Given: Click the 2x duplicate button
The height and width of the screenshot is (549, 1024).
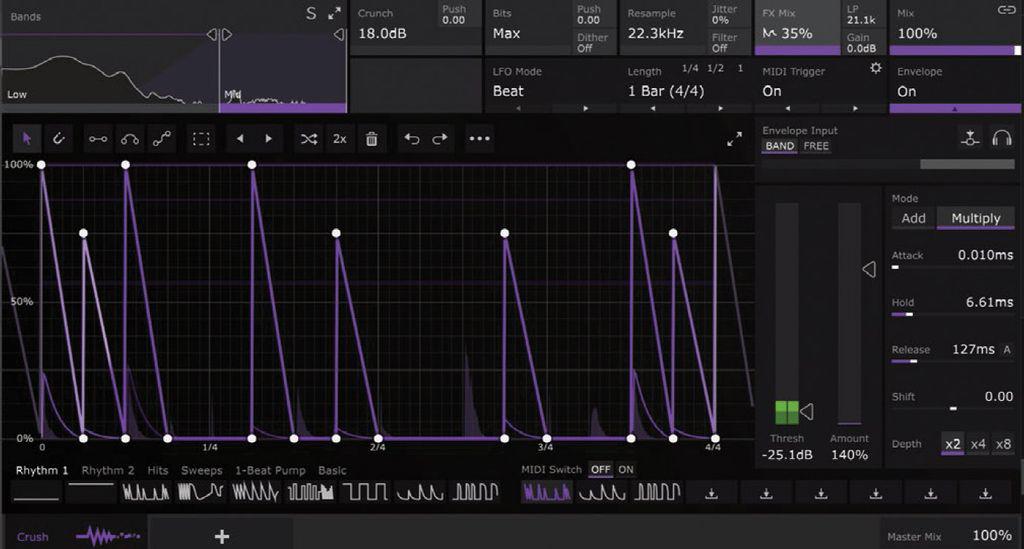Looking at the screenshot, I should (340, 138).
